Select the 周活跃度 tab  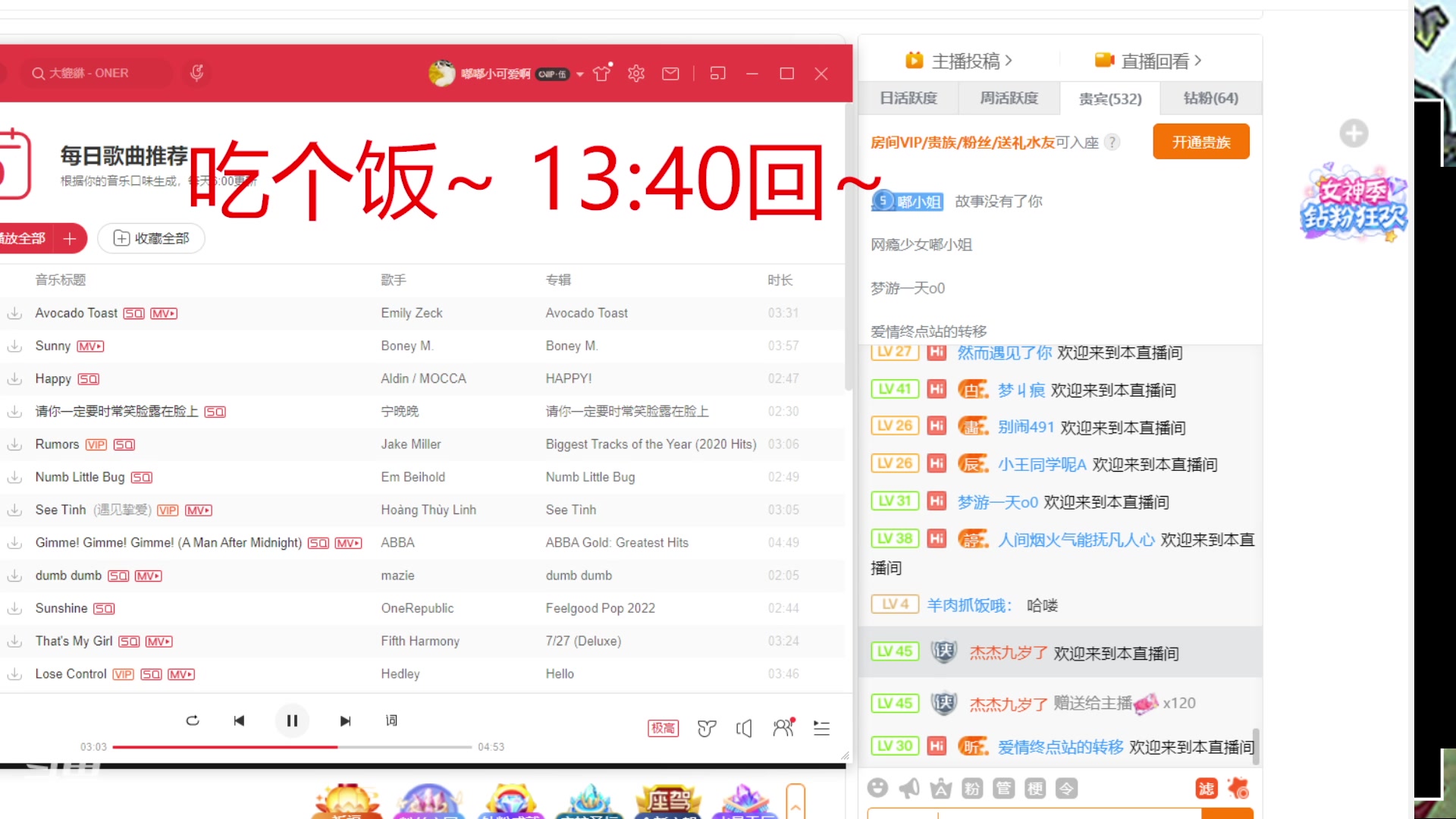click(x=1006, y=98)
